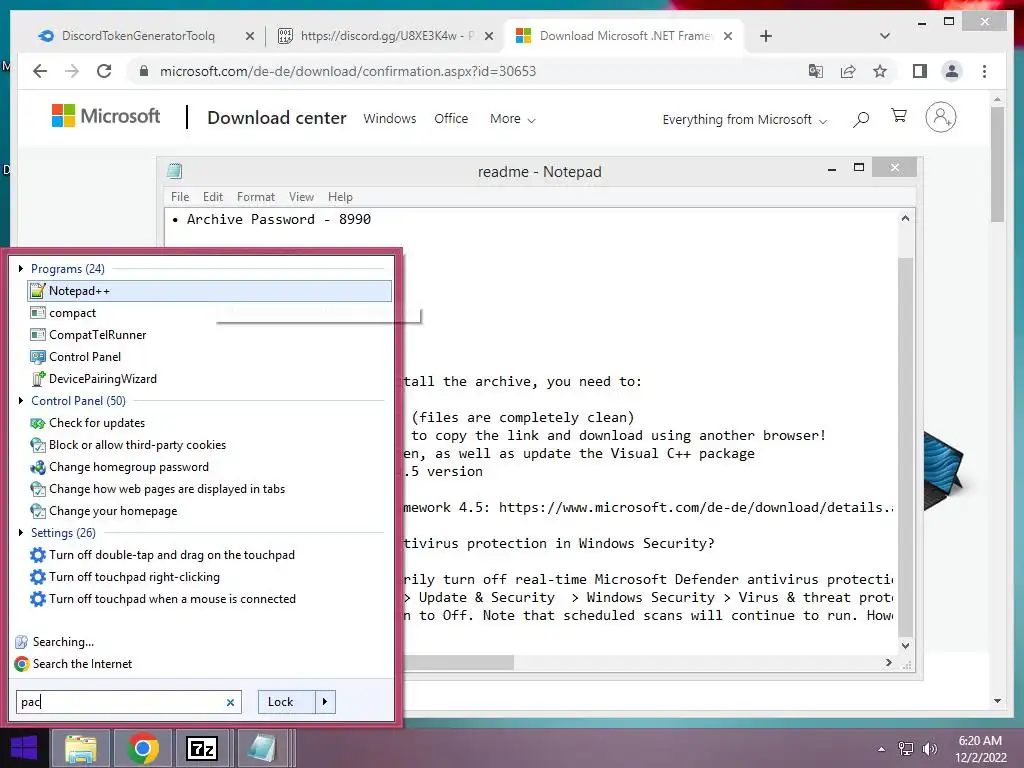Click the Windows Start button
This screenshot has width=1024, height=768.
(x=24, y=748)
